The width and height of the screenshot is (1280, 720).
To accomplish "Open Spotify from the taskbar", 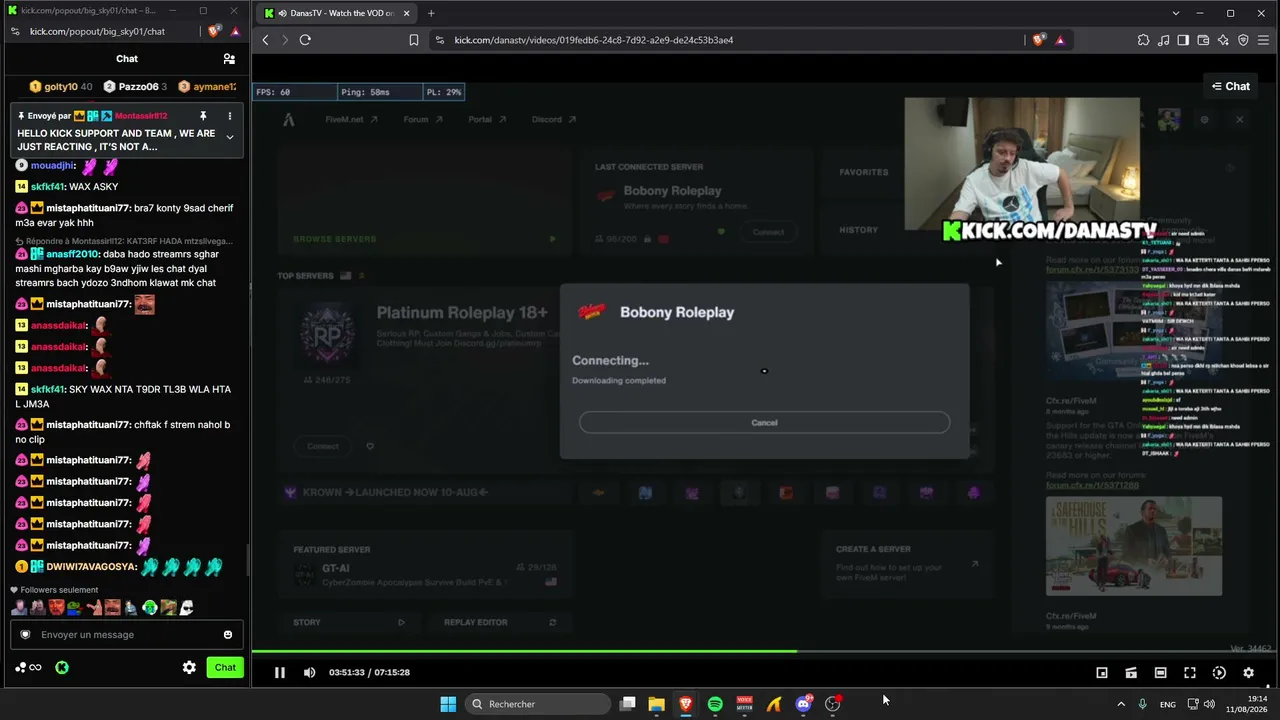I will [x=715, y=704].
